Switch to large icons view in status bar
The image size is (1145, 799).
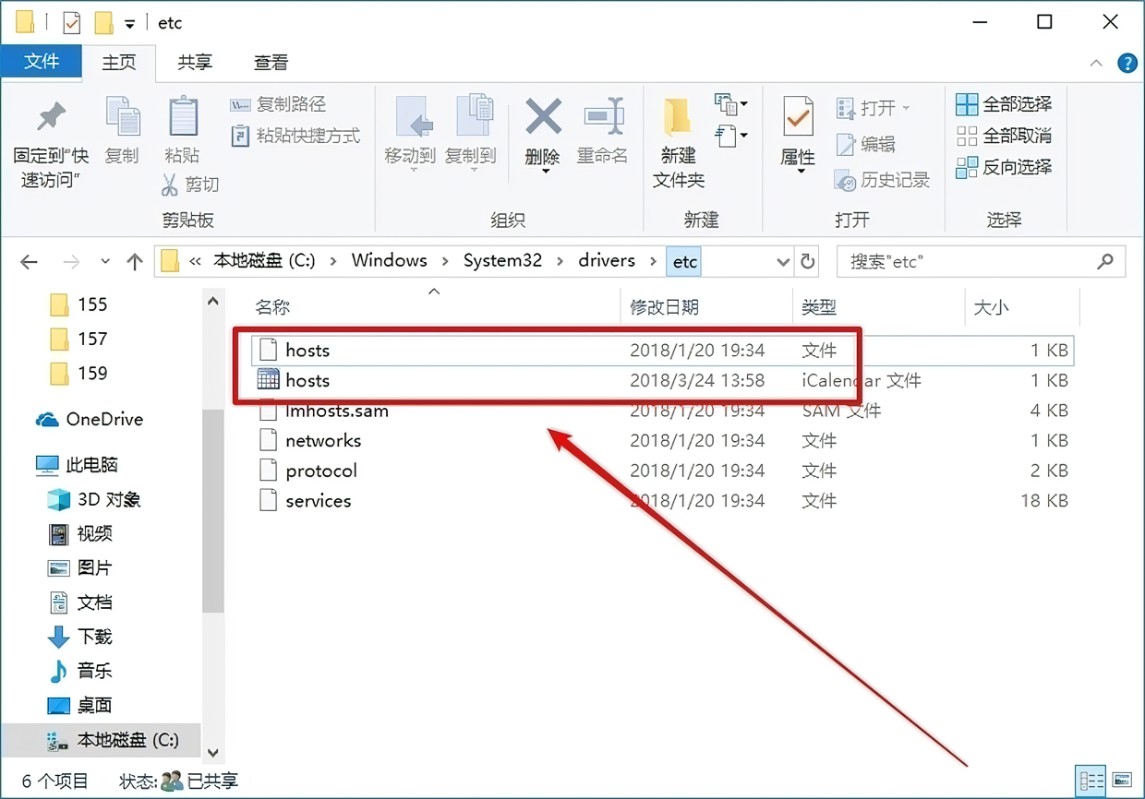click(1122, 781)
